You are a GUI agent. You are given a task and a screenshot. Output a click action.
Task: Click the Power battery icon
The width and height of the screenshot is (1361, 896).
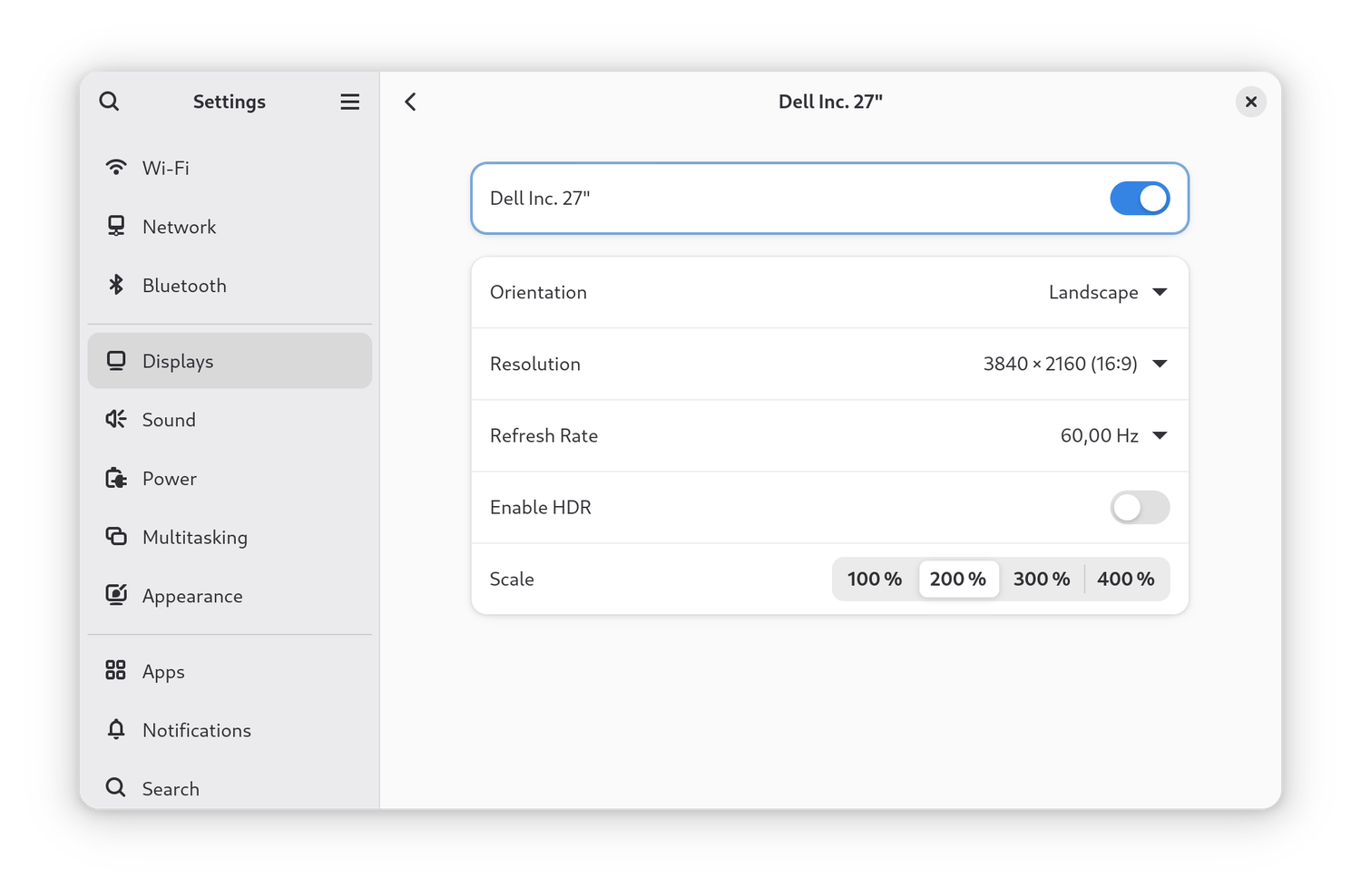(116, 479)
